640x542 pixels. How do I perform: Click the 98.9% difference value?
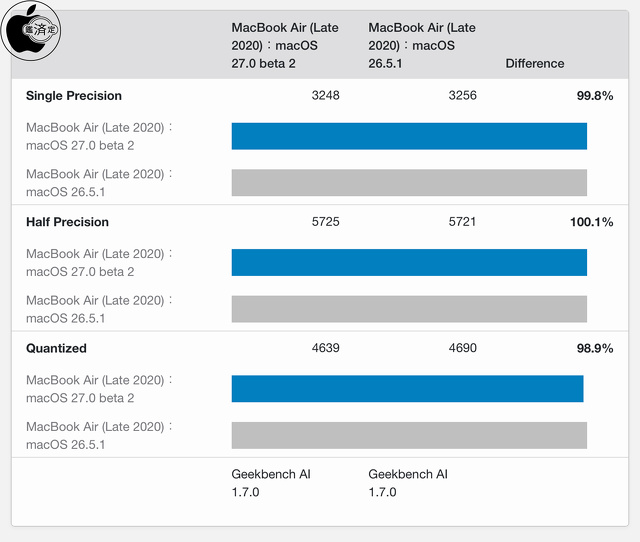pyautogui.click(x=595, y=348)
